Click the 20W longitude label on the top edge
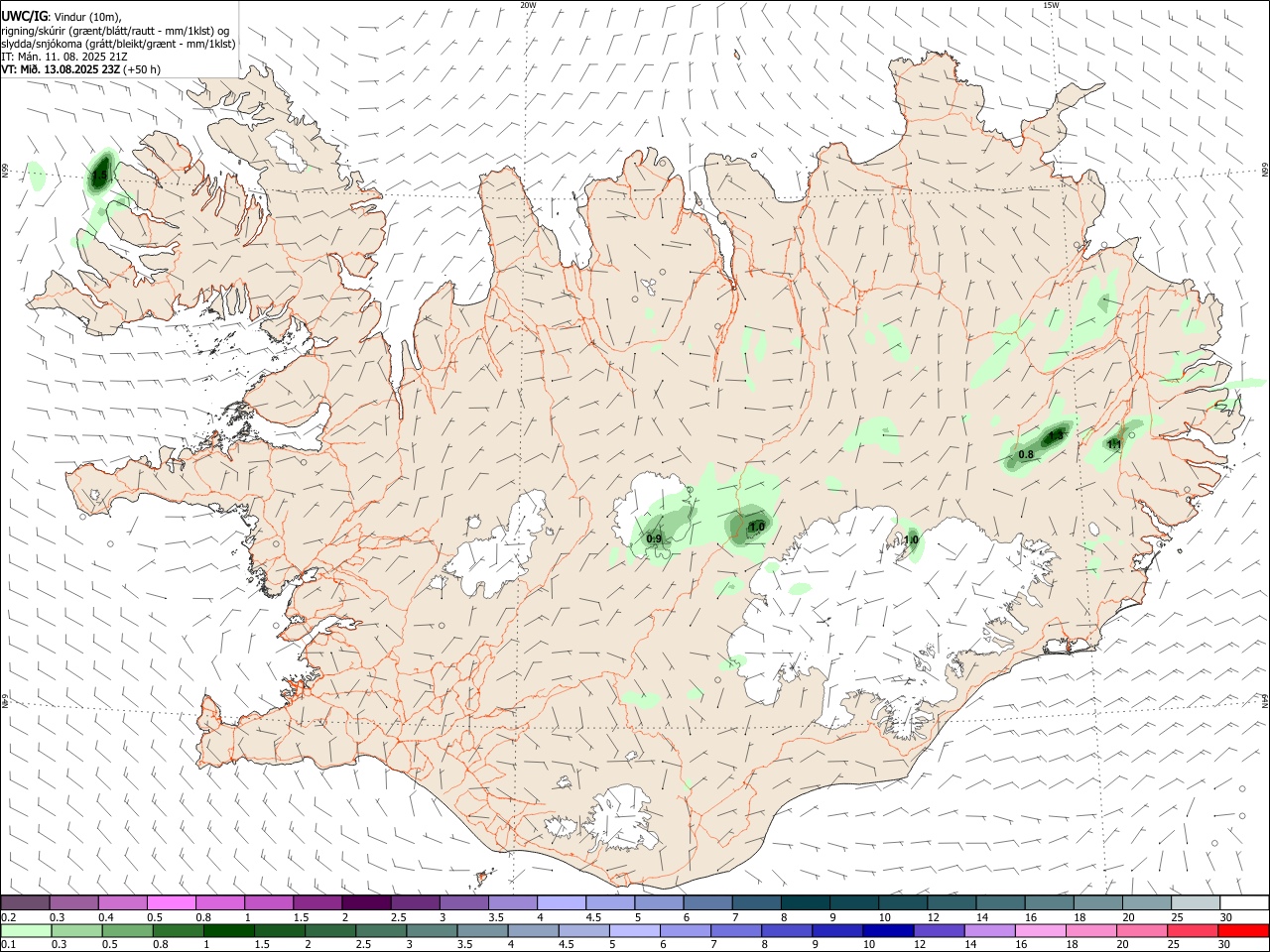The image size is (1270, 952). (528, 5)
